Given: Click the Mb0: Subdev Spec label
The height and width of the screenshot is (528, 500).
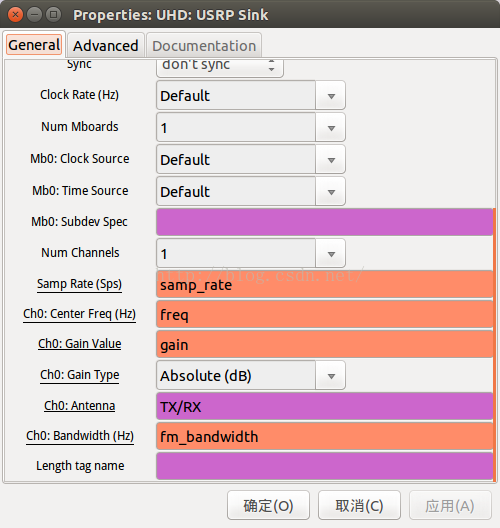Looking at the screenshot, I should point(79,222).
